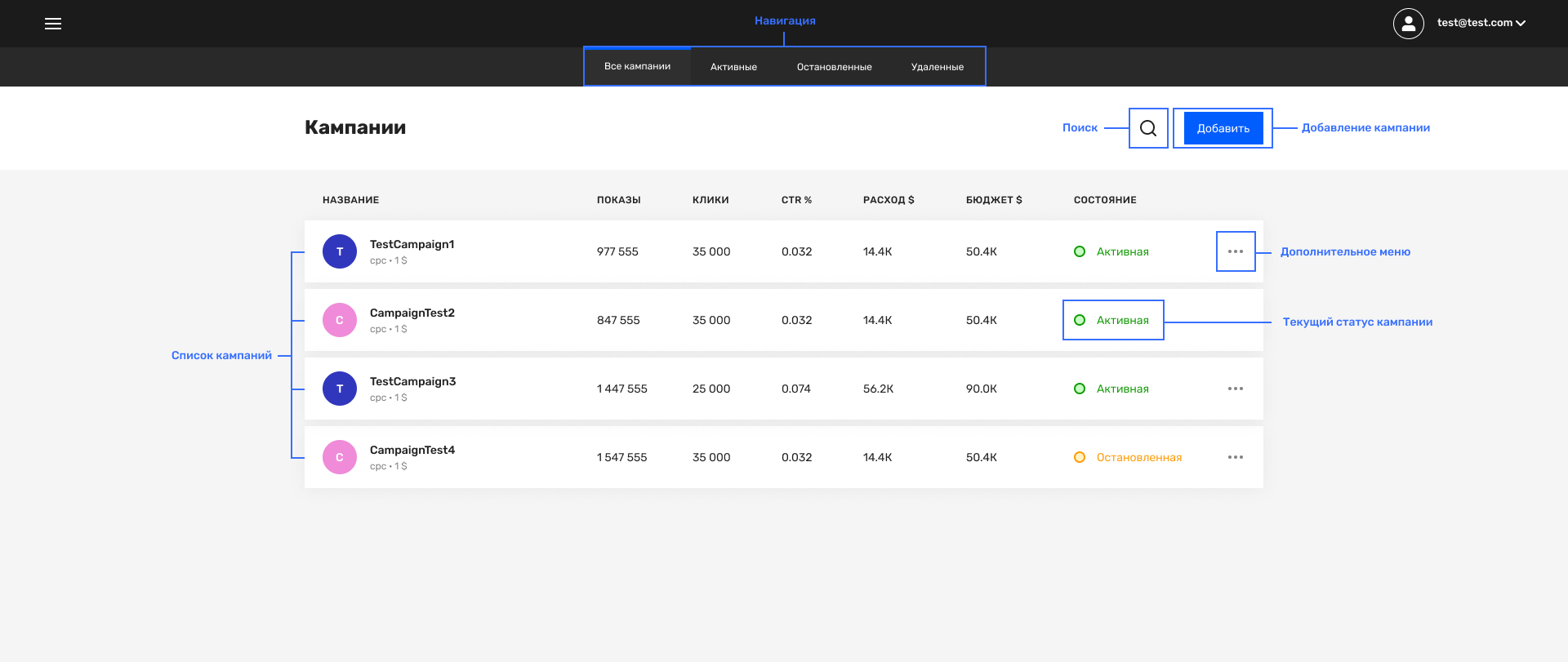Click the Кампании page heading
The height and width of the screenshot is (662, 1568).
click(355, 127)
